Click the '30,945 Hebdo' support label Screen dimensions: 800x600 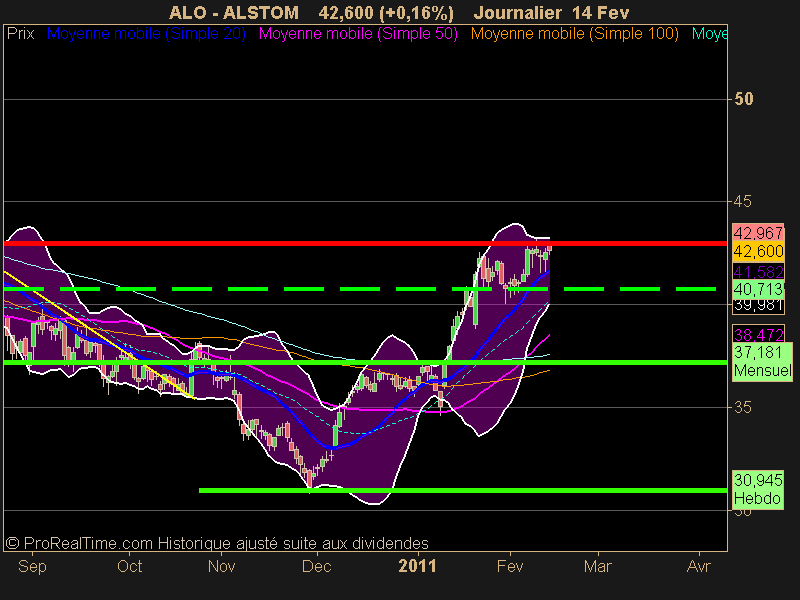[x=758, y=489]
